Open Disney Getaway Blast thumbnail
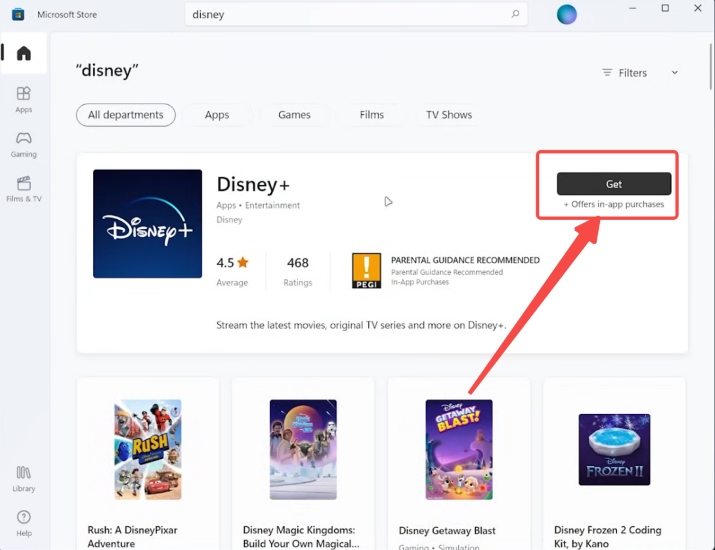715x550 pixels. (459, 450)
